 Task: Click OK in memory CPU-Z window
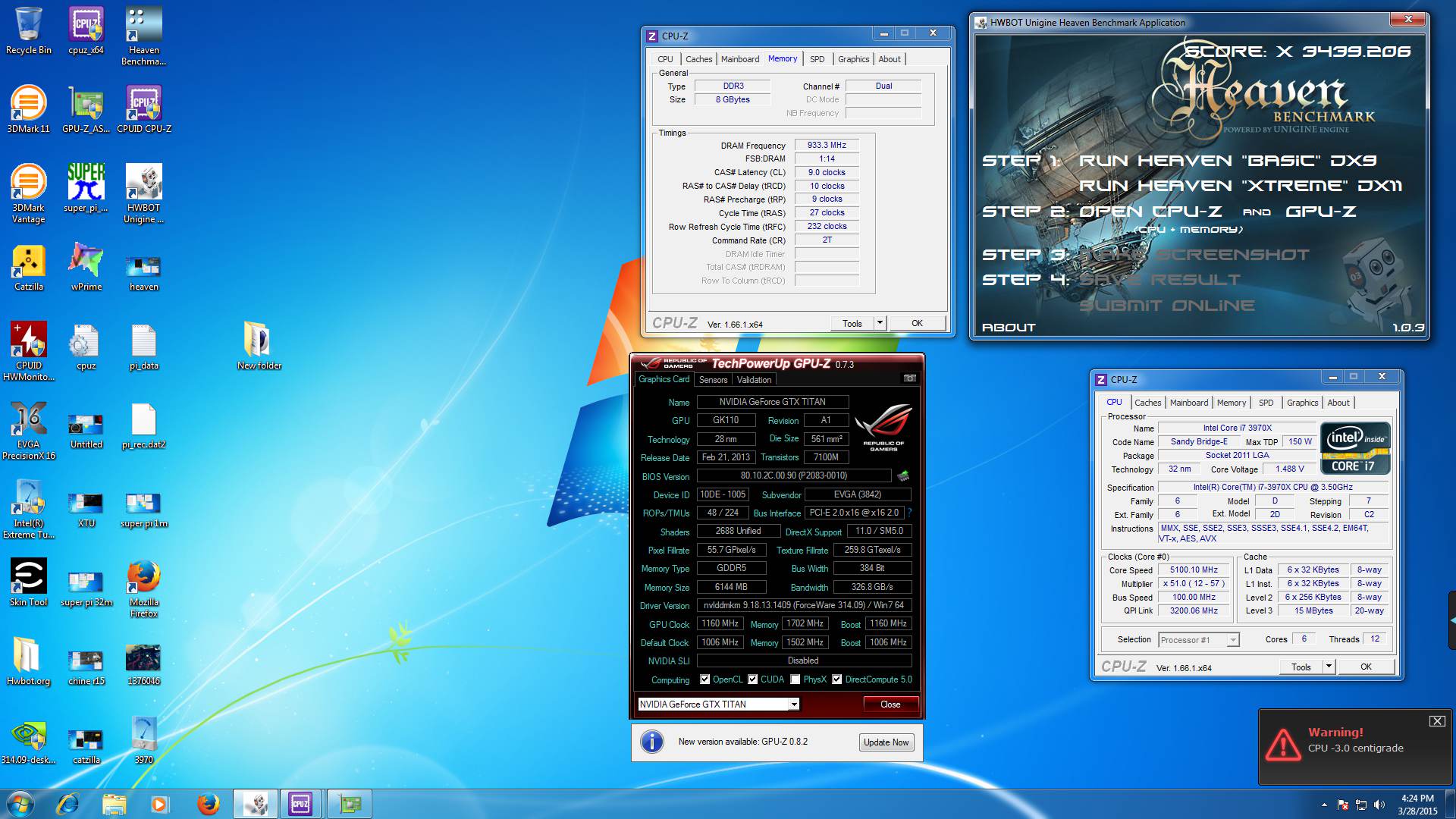click(917, 323)
